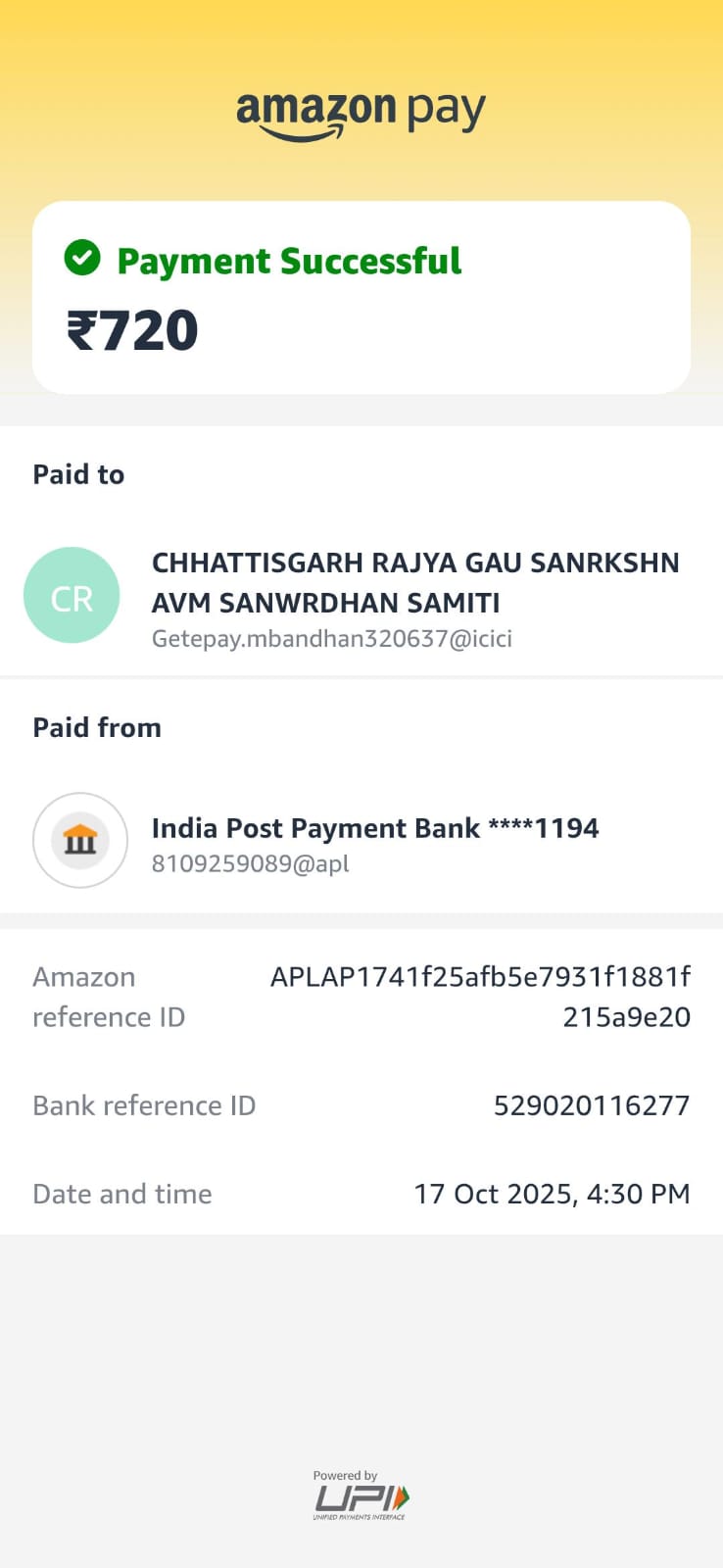Click the Bank reference ID number 529020116277

tap(592, 1105)
